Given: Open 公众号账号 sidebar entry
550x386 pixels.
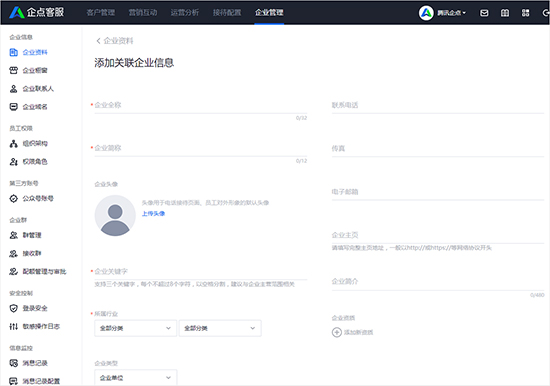Looking at the screenshot, I should [38, 199].
